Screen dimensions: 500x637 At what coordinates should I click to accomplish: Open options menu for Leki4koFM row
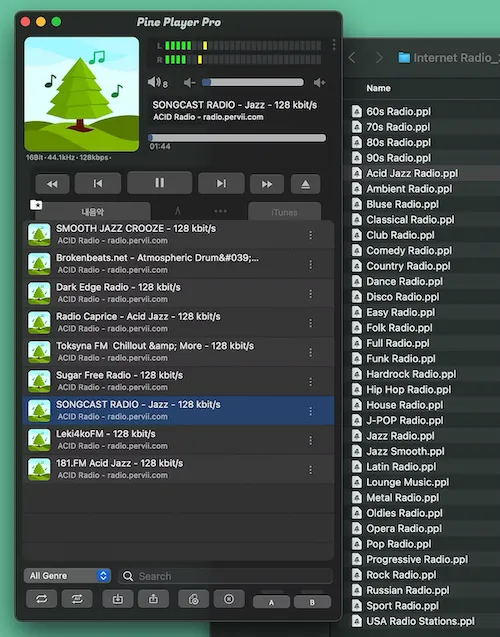coord(311,440)
